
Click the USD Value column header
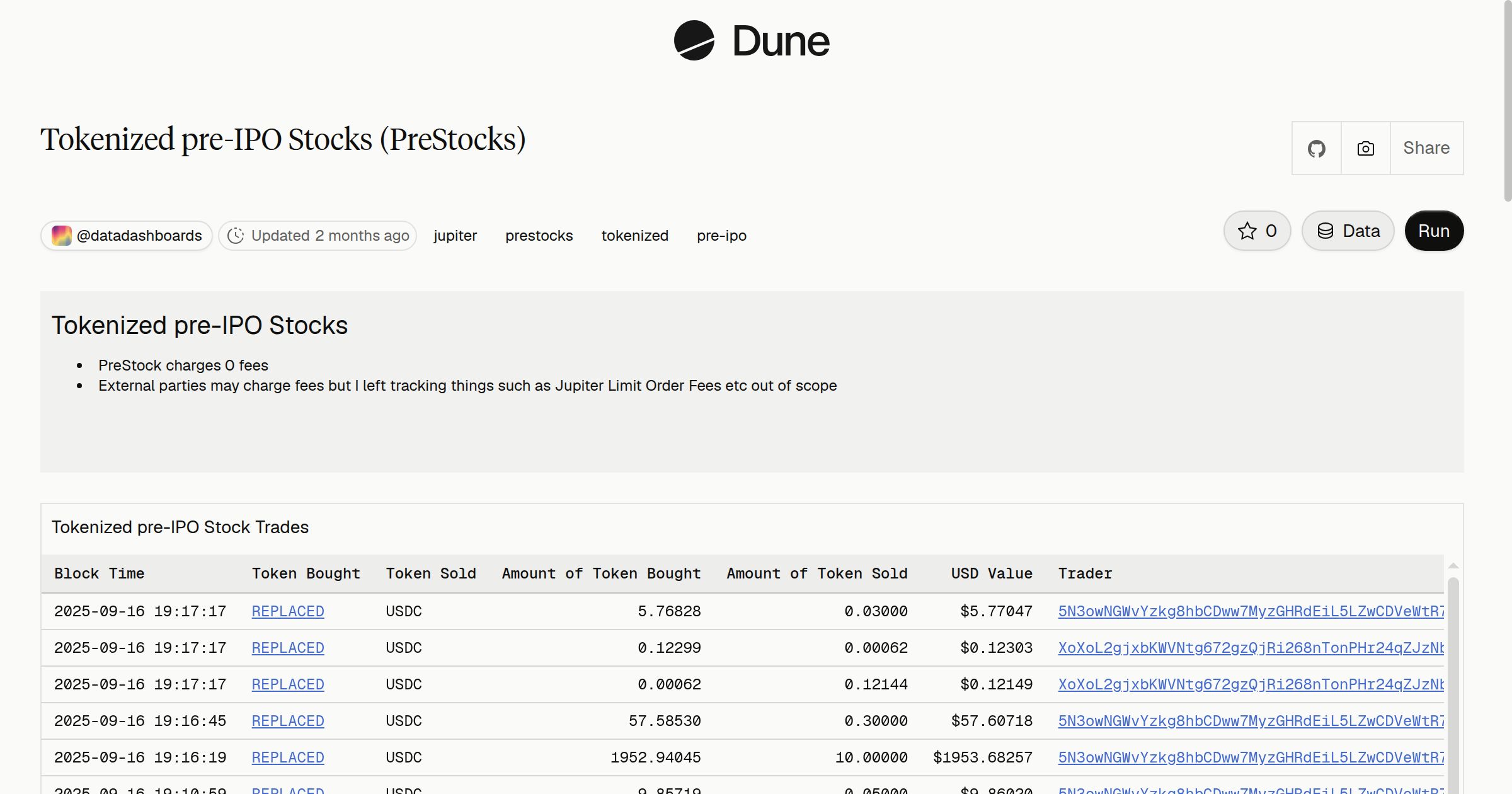pyautogui.click(x=992, y=573)
